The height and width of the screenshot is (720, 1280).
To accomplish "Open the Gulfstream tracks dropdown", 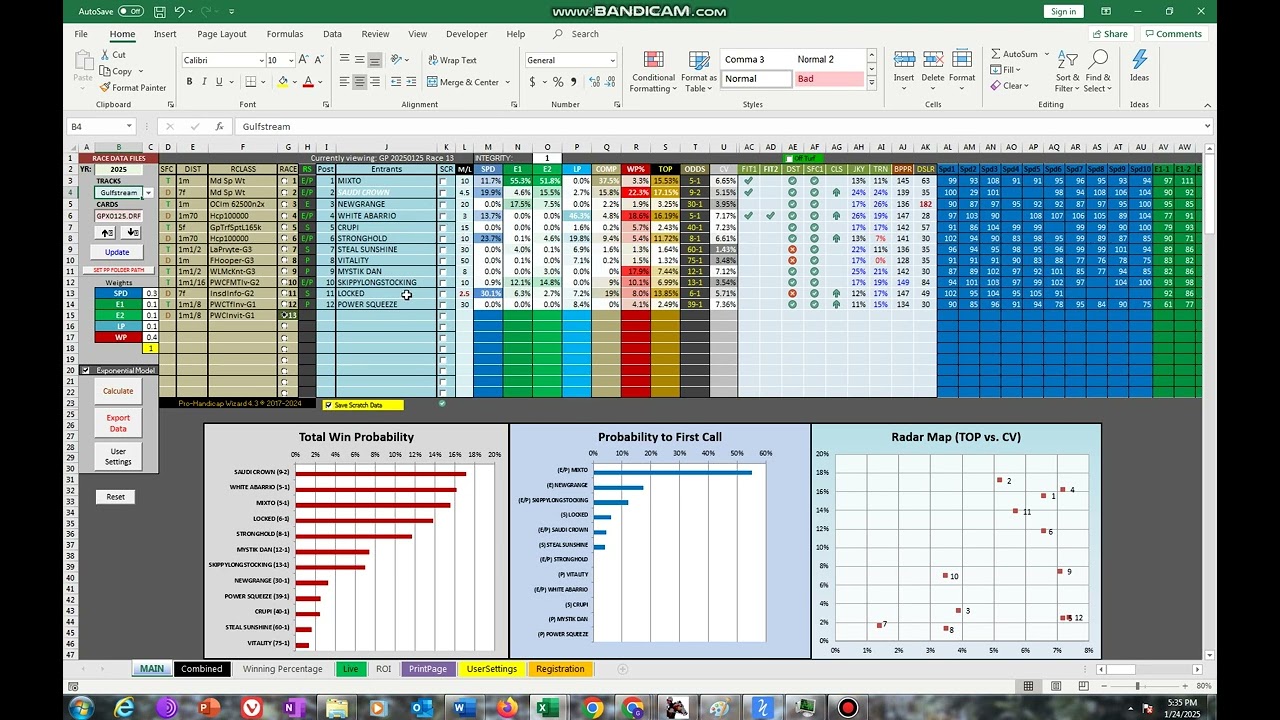I will pos(148,193).
